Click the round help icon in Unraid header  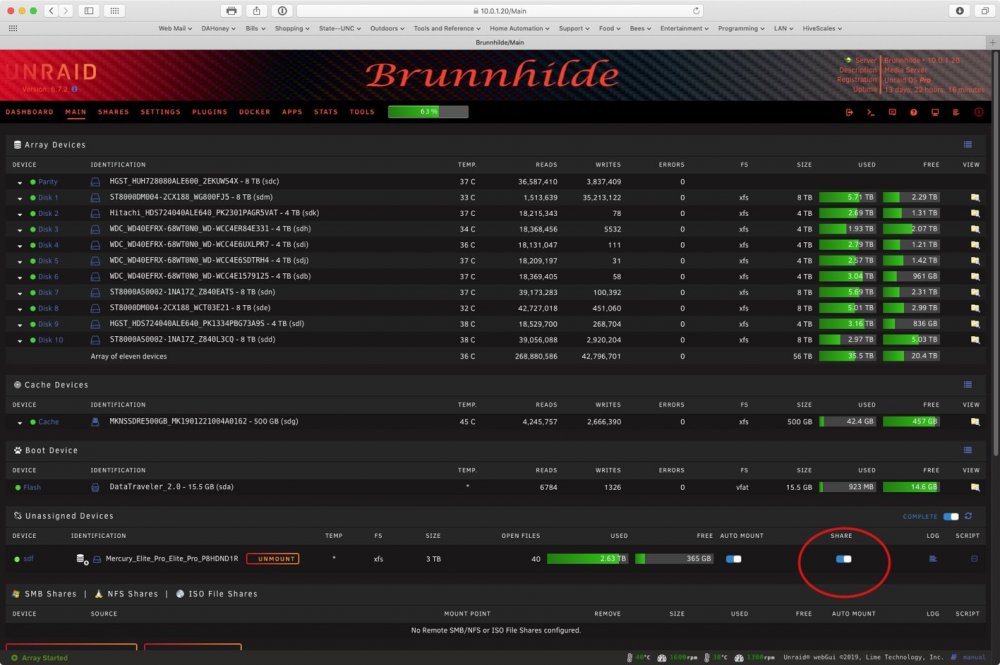pyautogui.click(x=913, y=112)
